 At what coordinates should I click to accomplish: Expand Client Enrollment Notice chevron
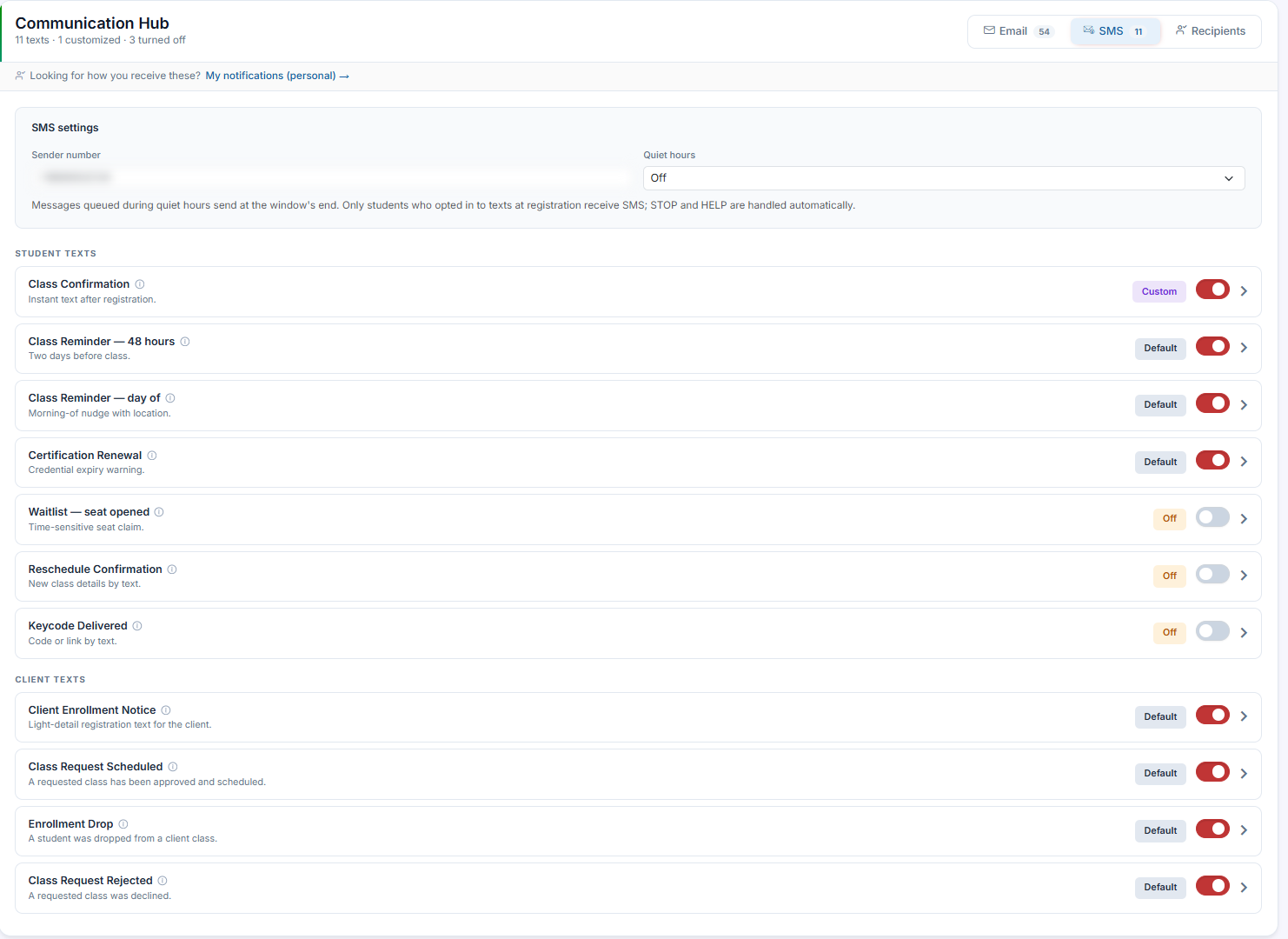tap(1244, 716)
